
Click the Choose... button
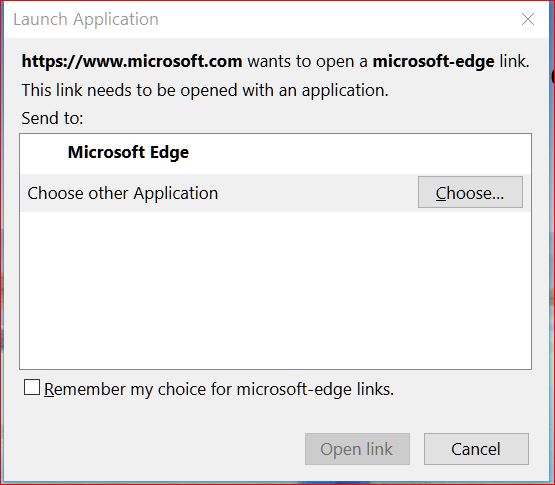470,192
